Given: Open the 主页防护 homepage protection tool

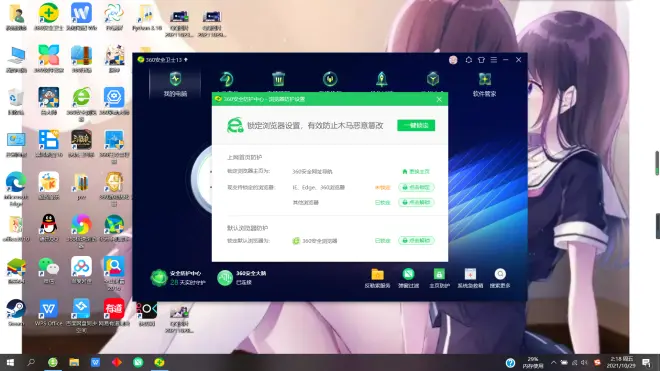Looking at the screenshot, I should [x=439, y=278].
